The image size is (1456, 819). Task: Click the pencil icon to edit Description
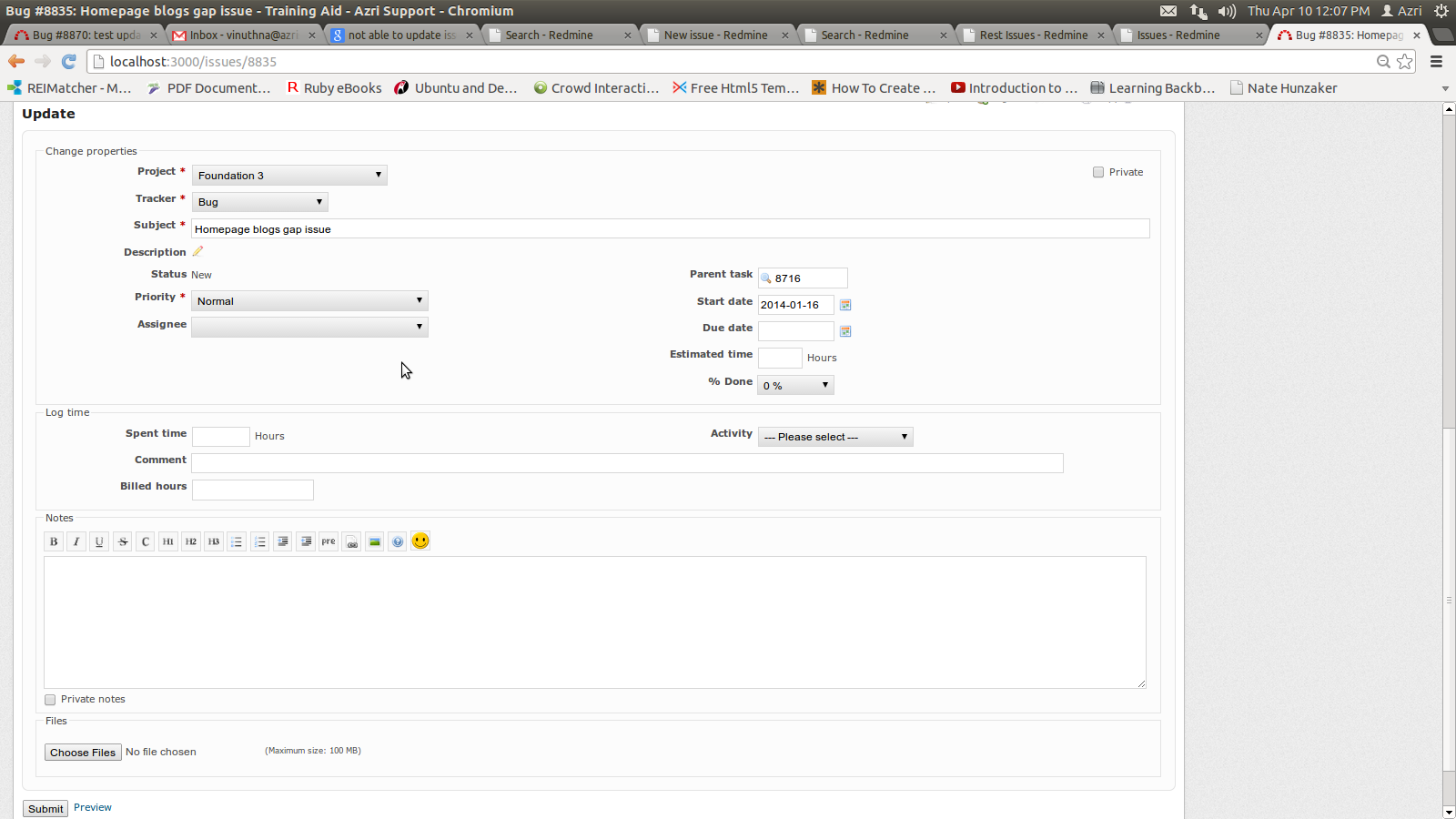tap(197, 252)
